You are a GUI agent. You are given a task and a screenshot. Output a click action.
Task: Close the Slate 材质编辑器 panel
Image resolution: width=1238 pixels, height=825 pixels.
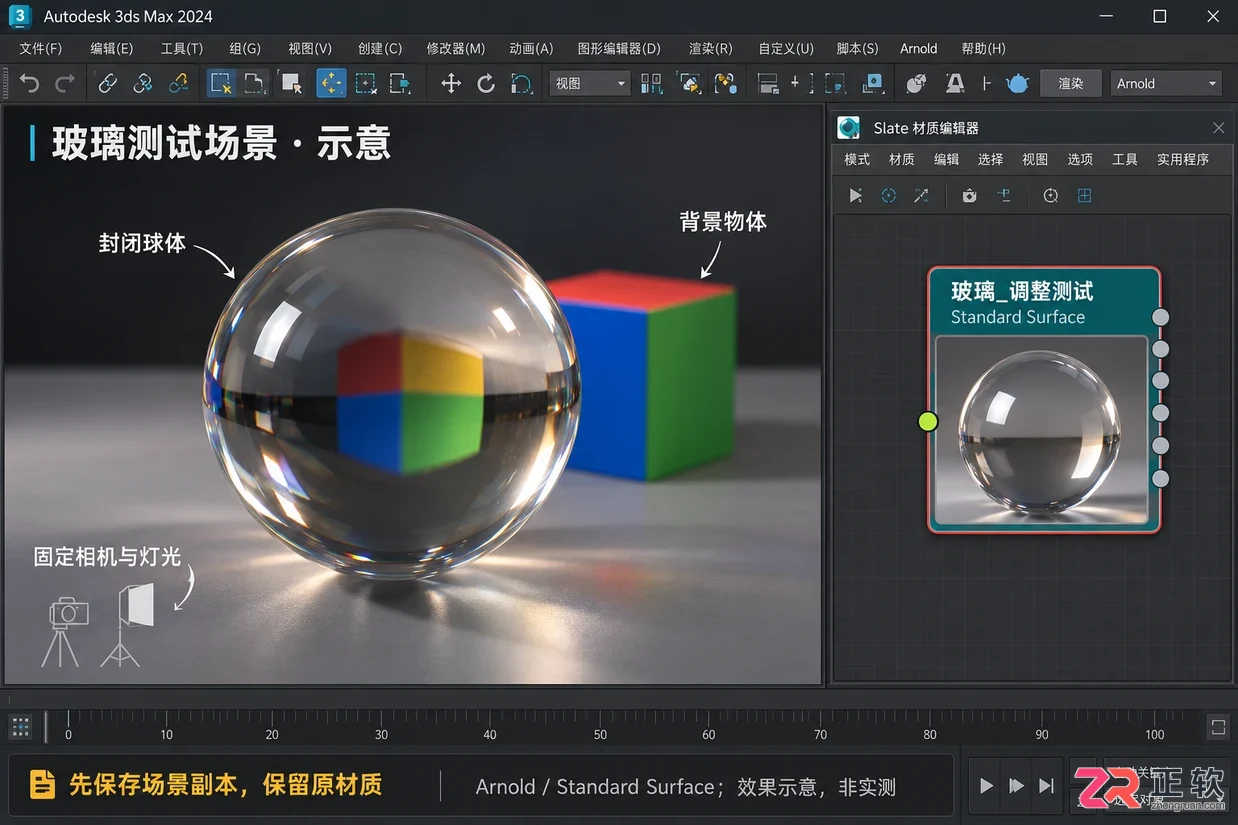pos(1218,128)
